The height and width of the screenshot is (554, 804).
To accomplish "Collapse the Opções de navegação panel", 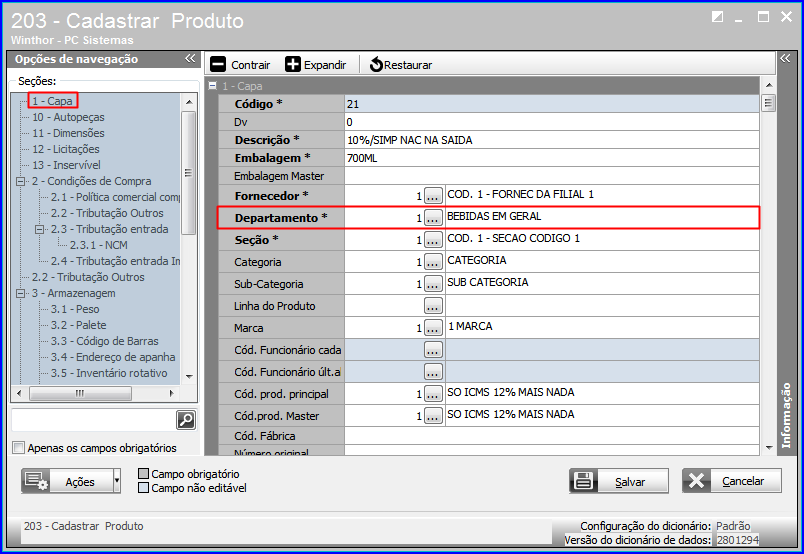I will tap(190, 58).
